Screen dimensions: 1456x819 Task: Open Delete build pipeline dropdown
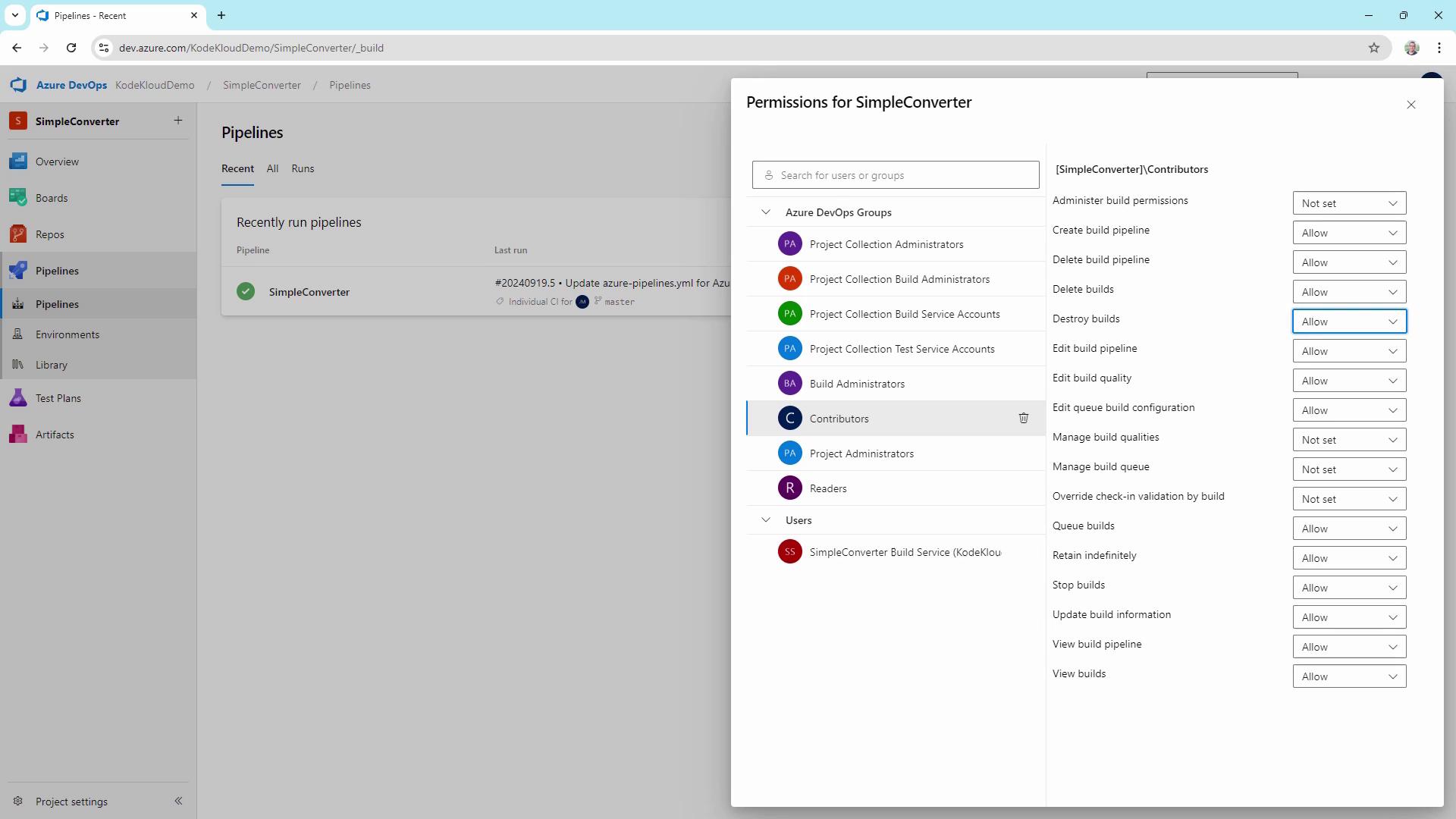(x=1350, y=262)
